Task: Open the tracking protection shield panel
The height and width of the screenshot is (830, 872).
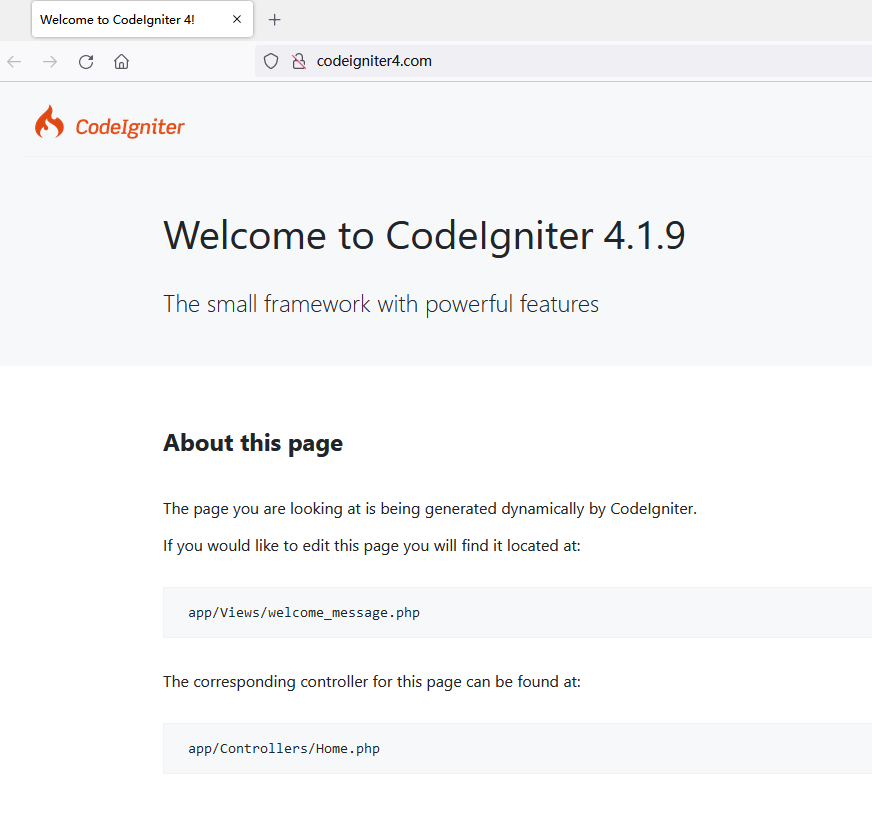Action: (x=271, y=61)
